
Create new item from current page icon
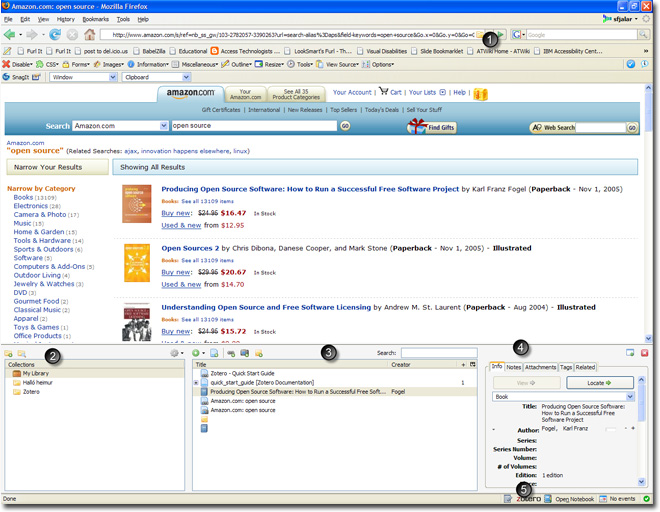point(214,353)
